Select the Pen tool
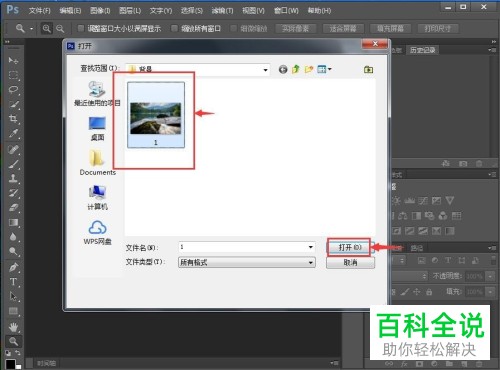 tap(13, 267)
